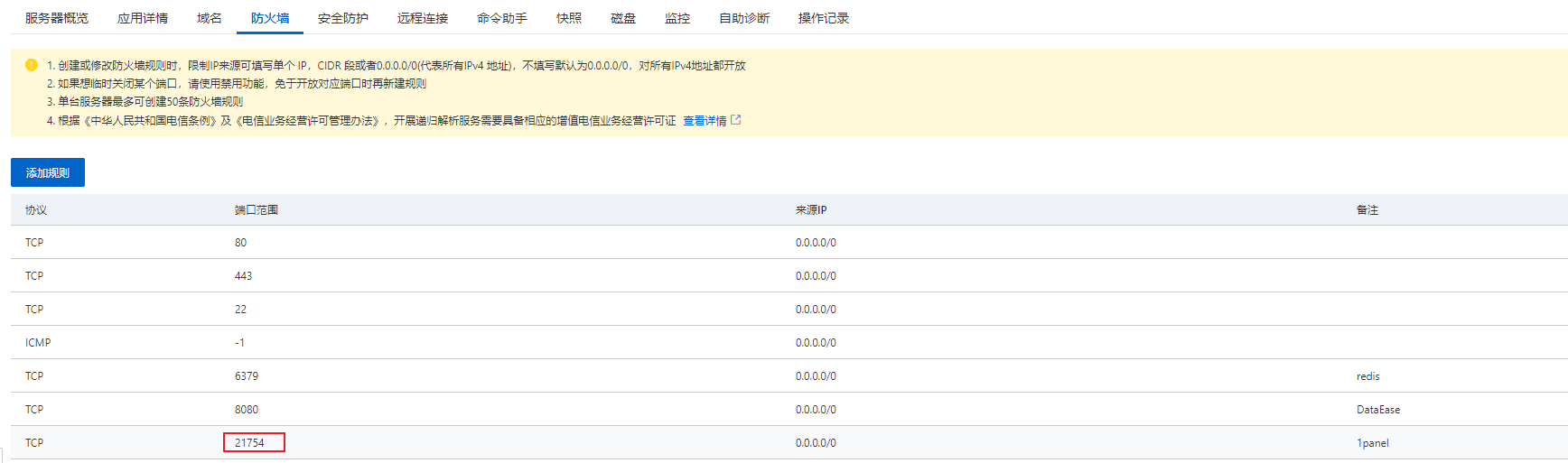Click the ICMP protocol row entry
Viewport: 1568px width, 463px height.
point(38,343)
